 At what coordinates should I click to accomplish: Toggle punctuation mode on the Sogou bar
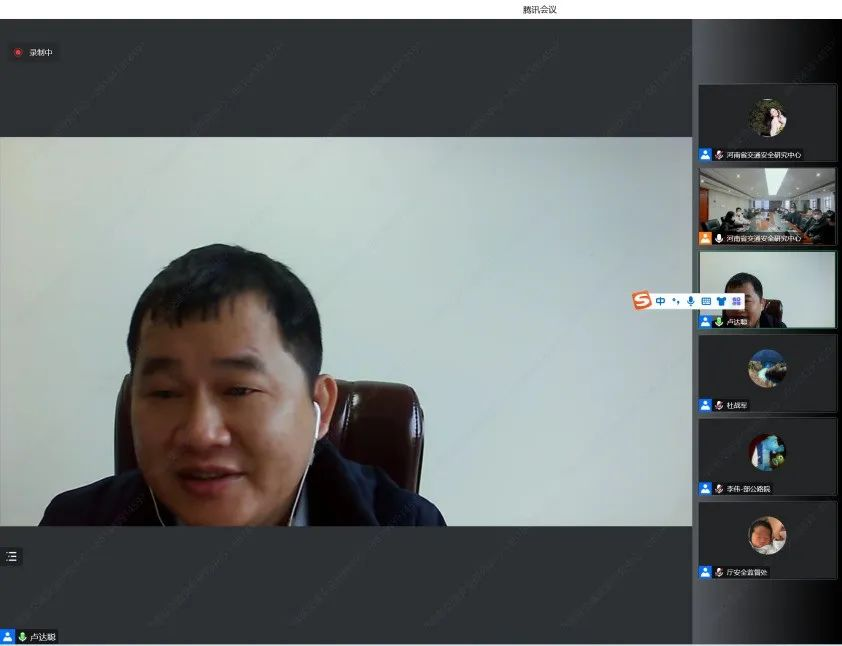(x=676, y=301)
